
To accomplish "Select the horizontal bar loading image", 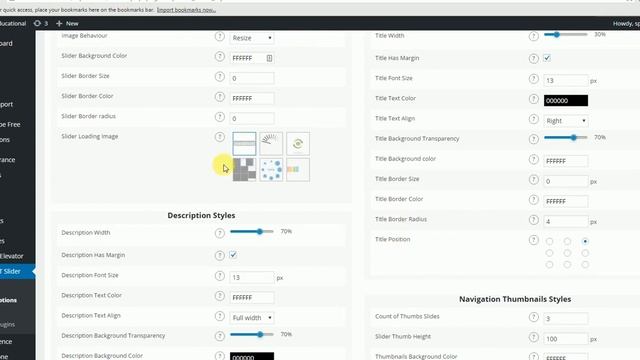I will [x=244, y=143].
